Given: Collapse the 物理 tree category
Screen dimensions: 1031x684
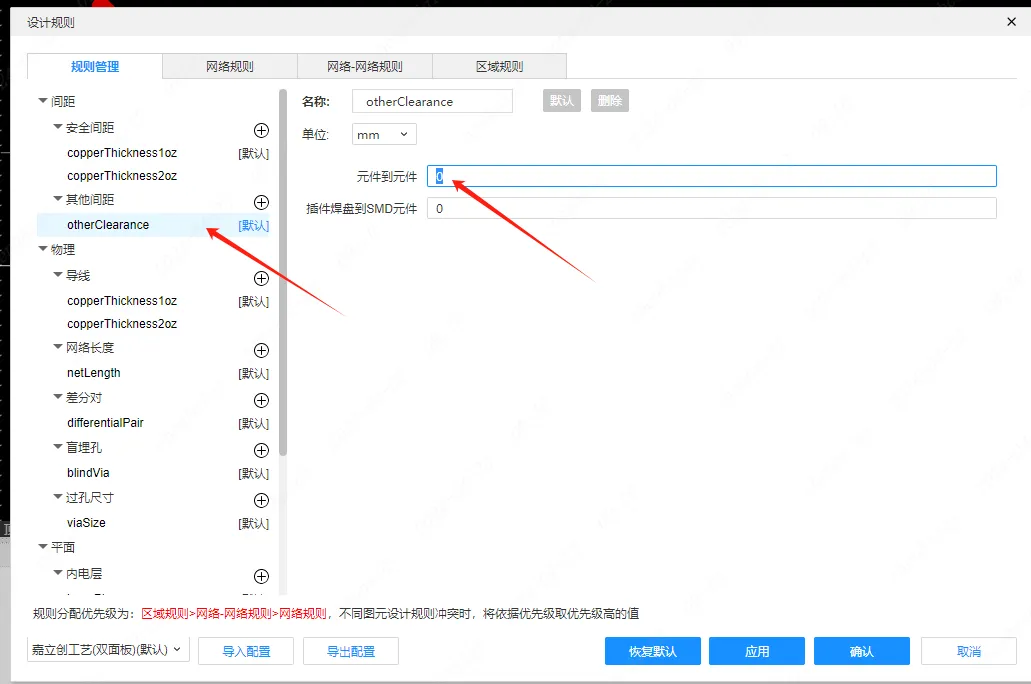Looking at the screenshot, I should pyautogui.click(x=43, y=249).
